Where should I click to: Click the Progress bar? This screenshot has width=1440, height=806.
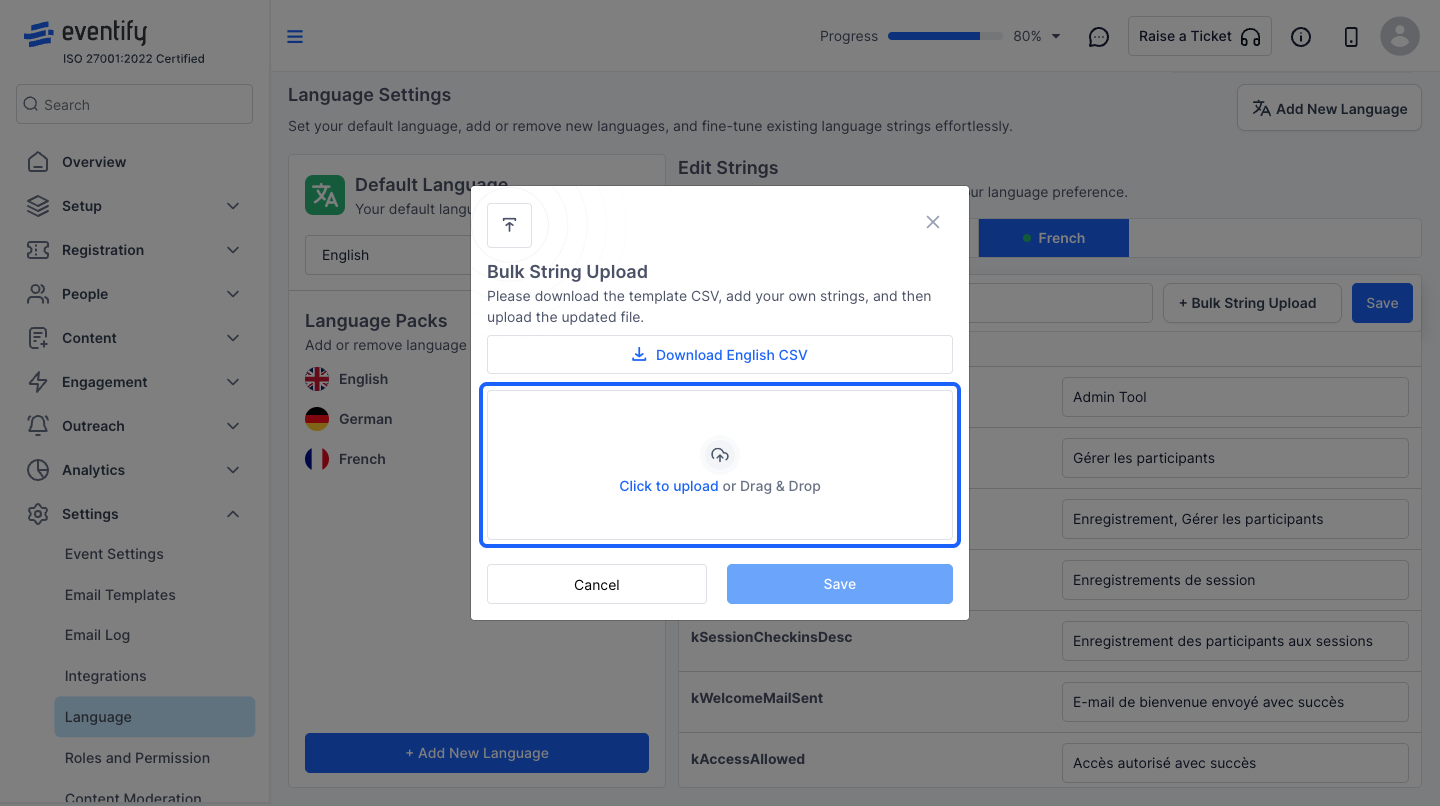pos(945,36)
